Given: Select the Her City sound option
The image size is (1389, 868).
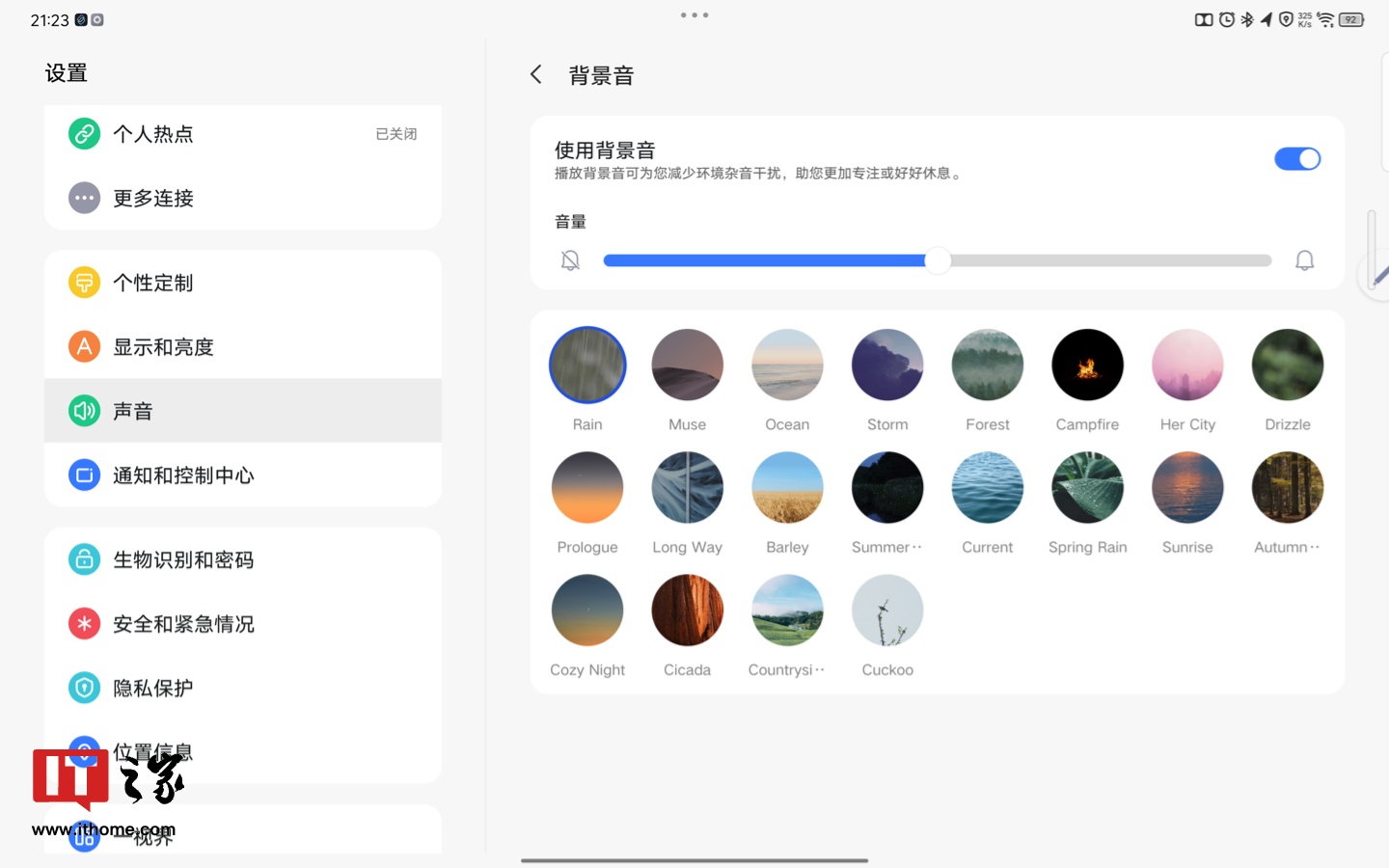Looking at the screenshot, I should pyautogui.click(x=1187, y=366).
